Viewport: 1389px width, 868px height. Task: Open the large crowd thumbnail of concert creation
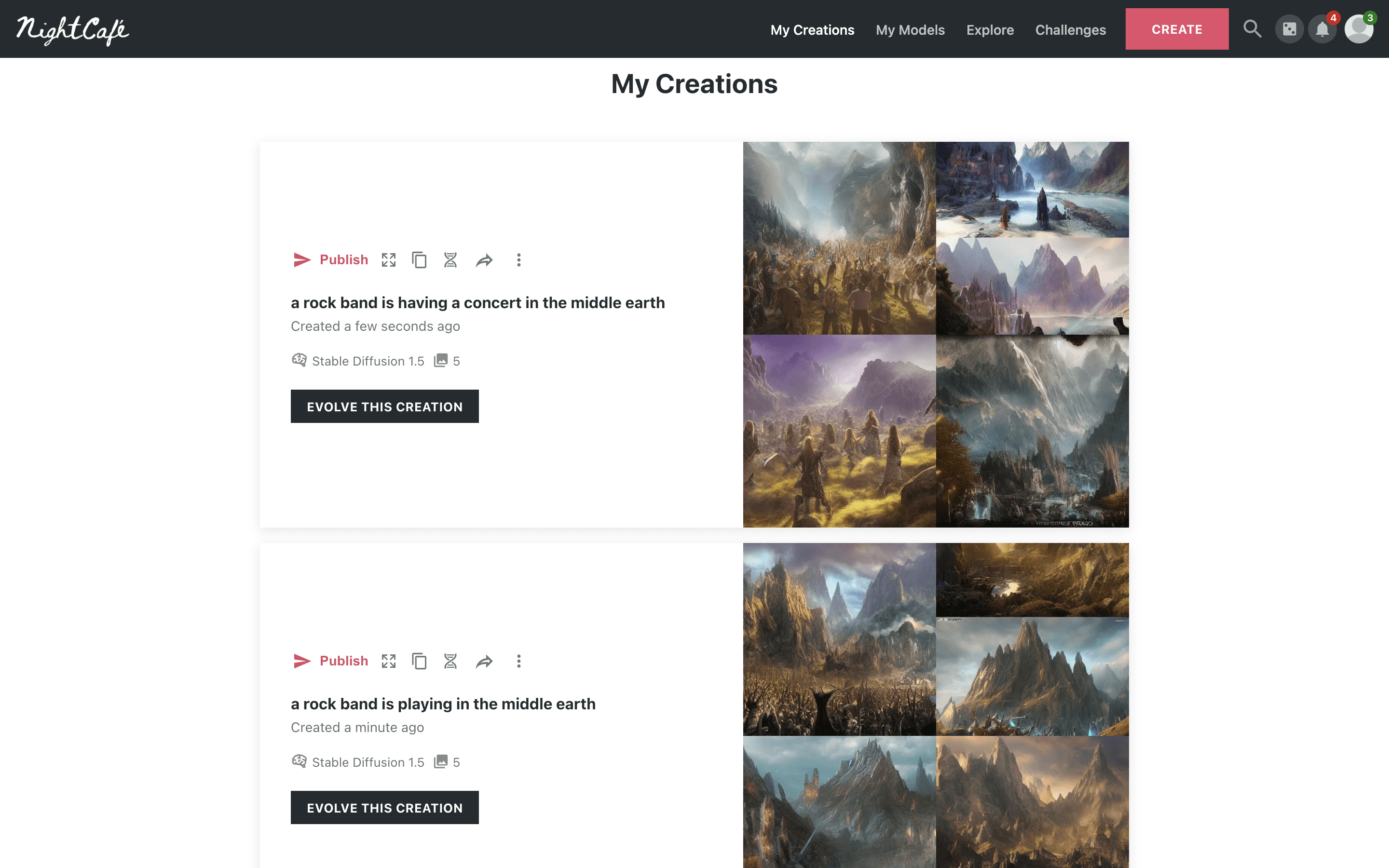point(839,238)
